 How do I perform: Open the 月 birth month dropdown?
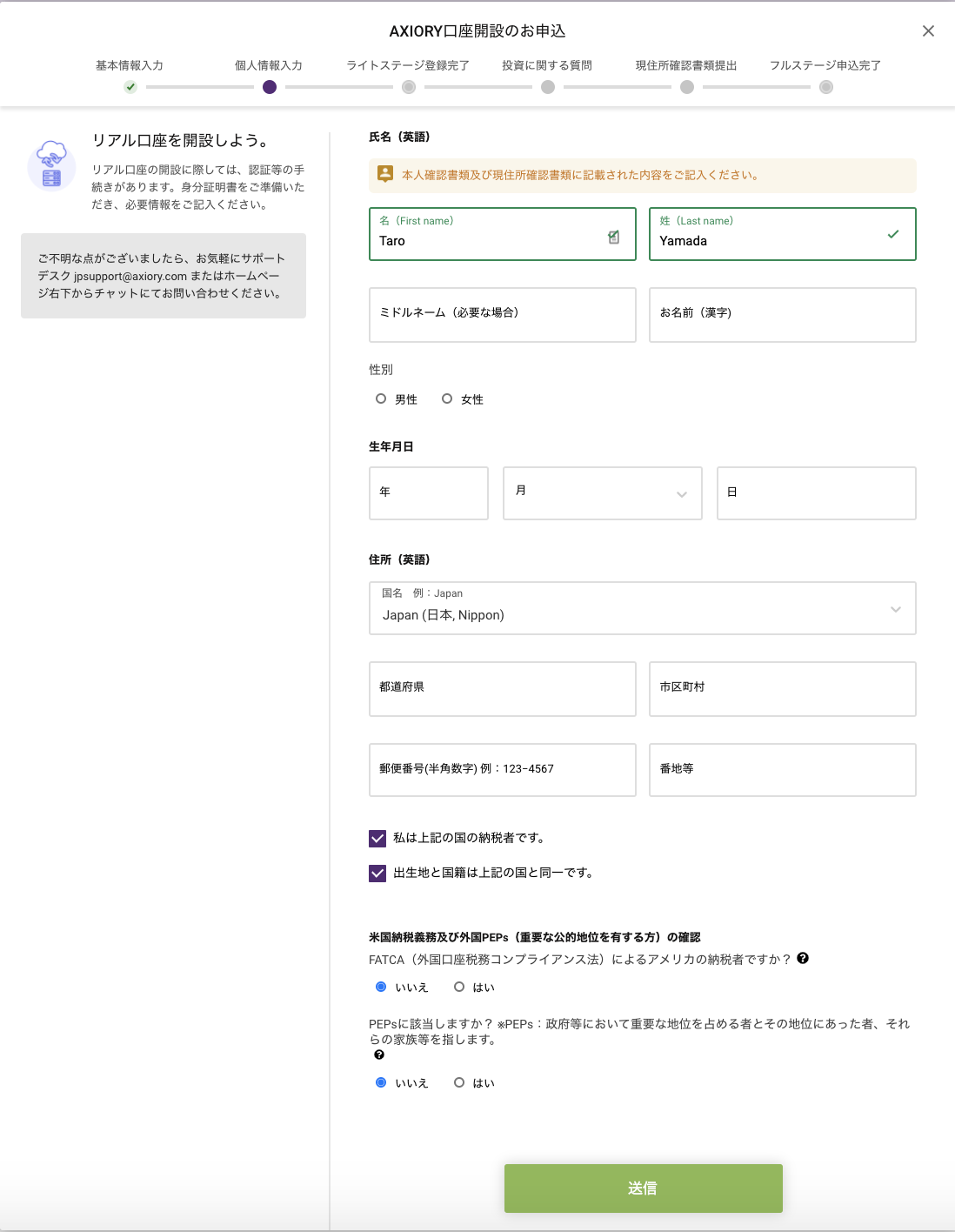tap(602, 493)
